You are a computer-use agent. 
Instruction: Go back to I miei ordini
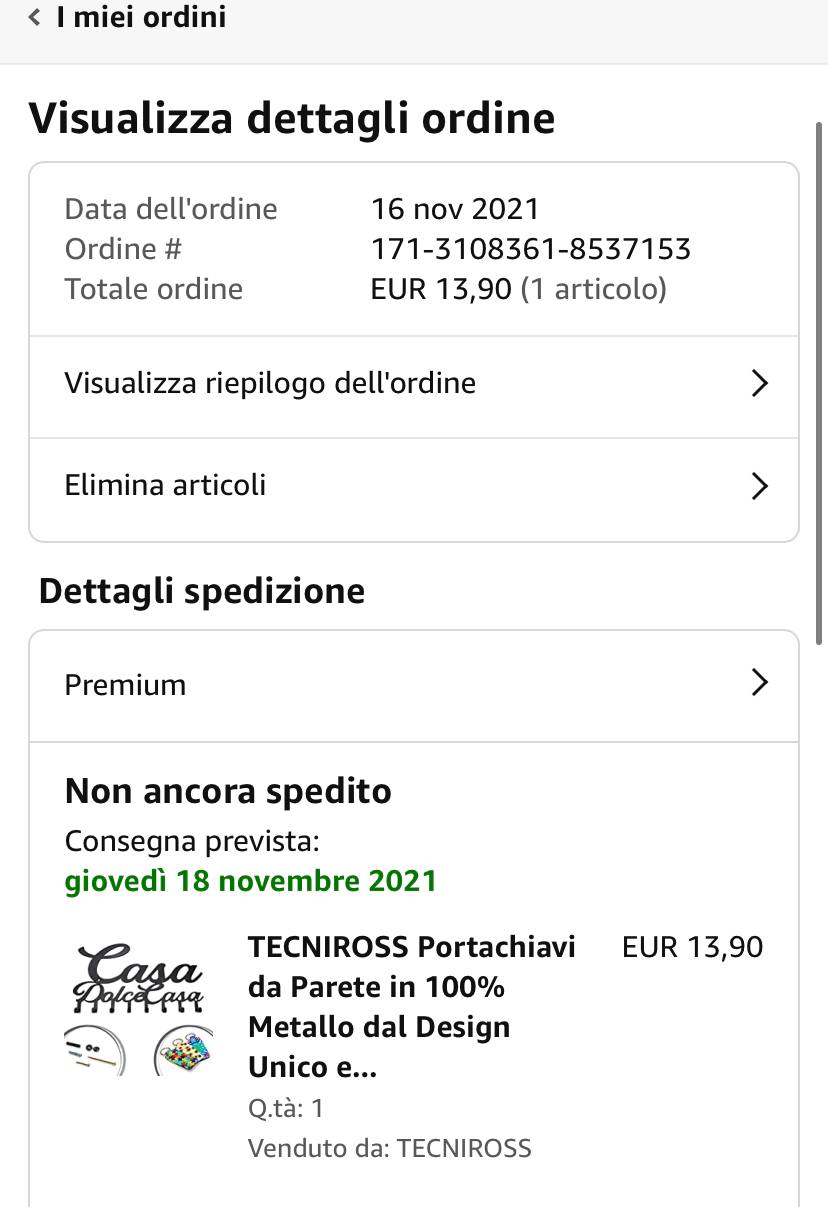pyautogui.click(x=140, y=18)
